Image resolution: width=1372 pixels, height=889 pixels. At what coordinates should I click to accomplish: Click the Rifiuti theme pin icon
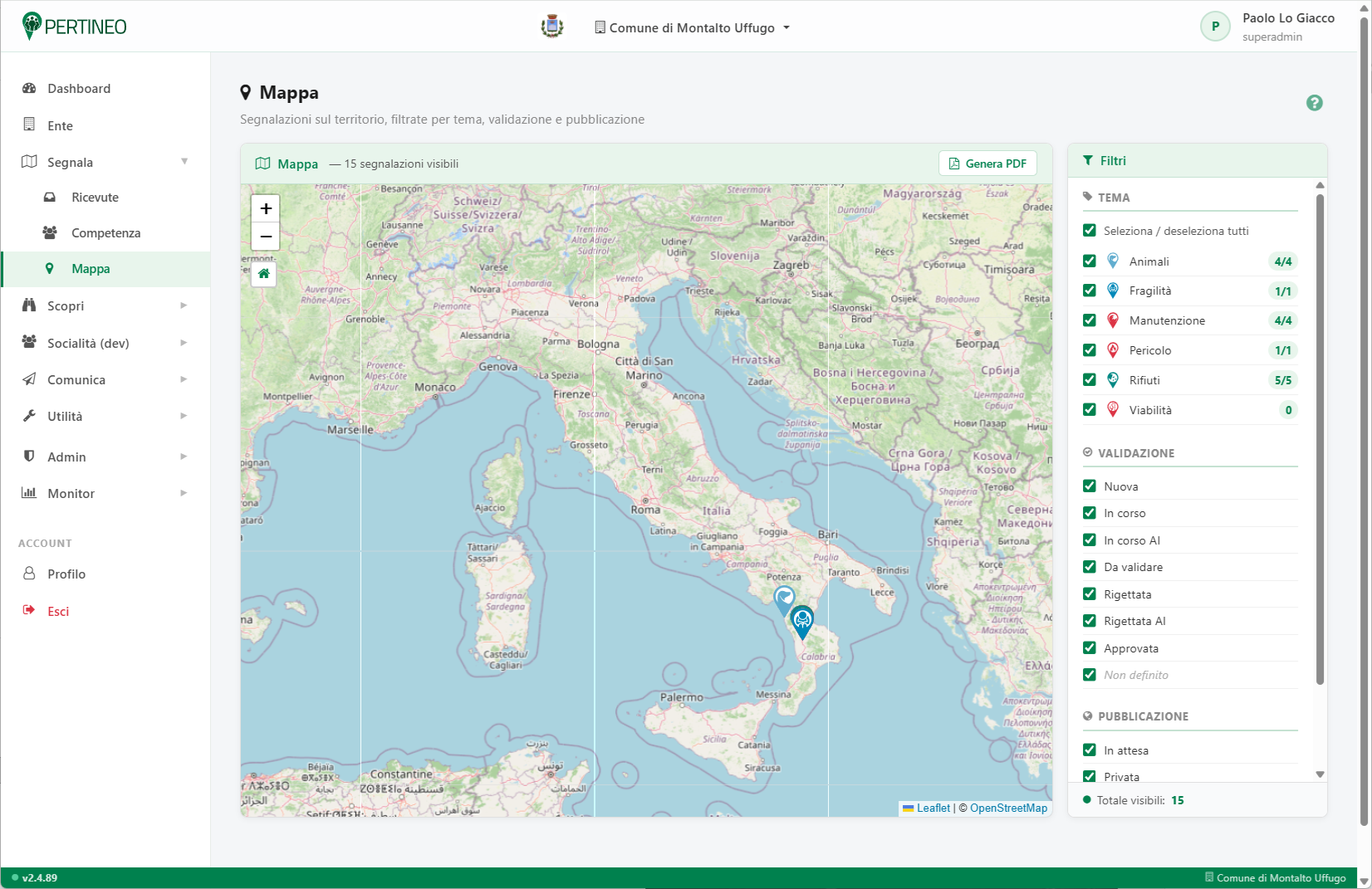(x=1113, y=380)
